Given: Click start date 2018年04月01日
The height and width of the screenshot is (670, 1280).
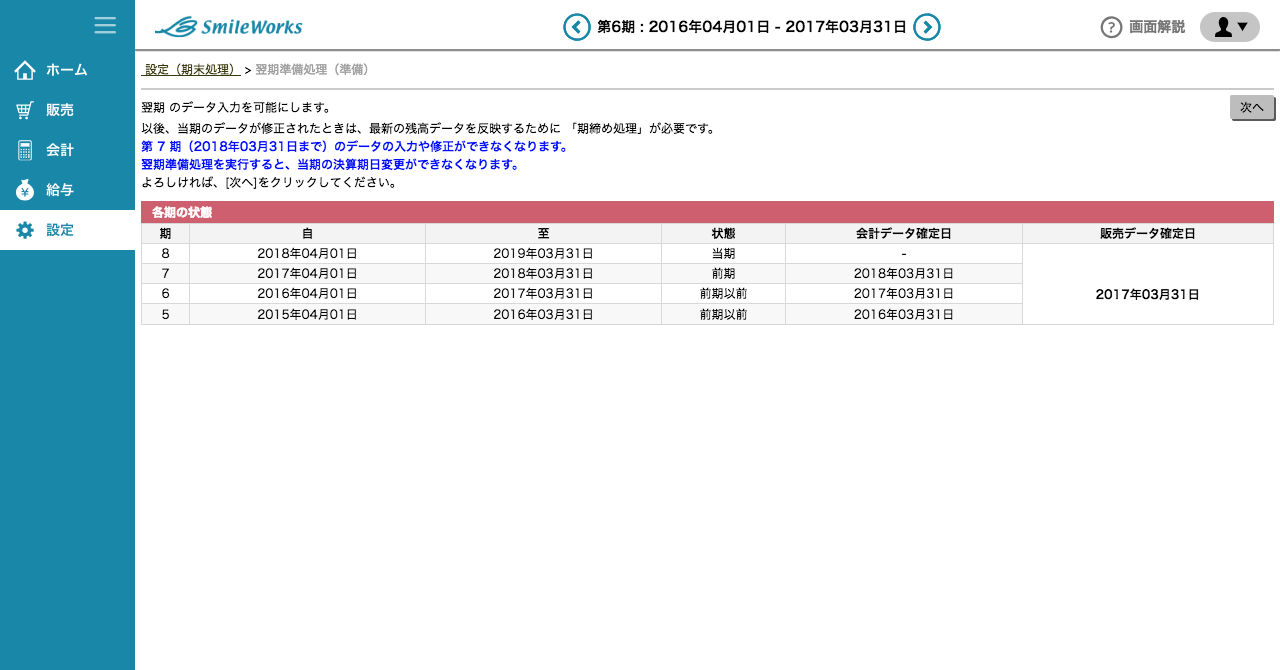Looking at the screenshot, I should pos(307,254).
